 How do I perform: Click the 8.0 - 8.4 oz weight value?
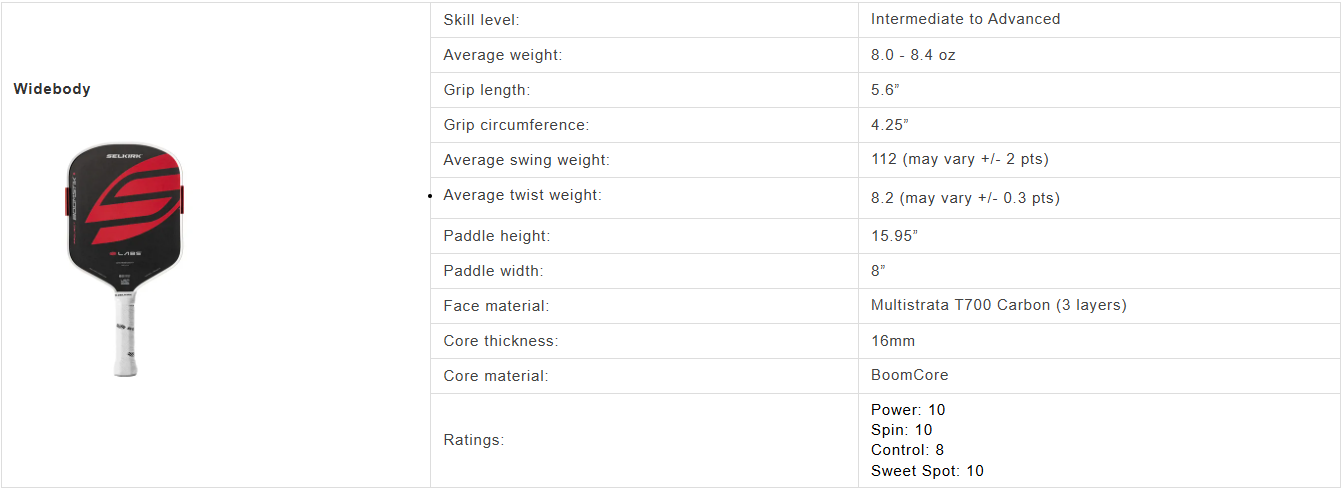click(x=913, y=55)
